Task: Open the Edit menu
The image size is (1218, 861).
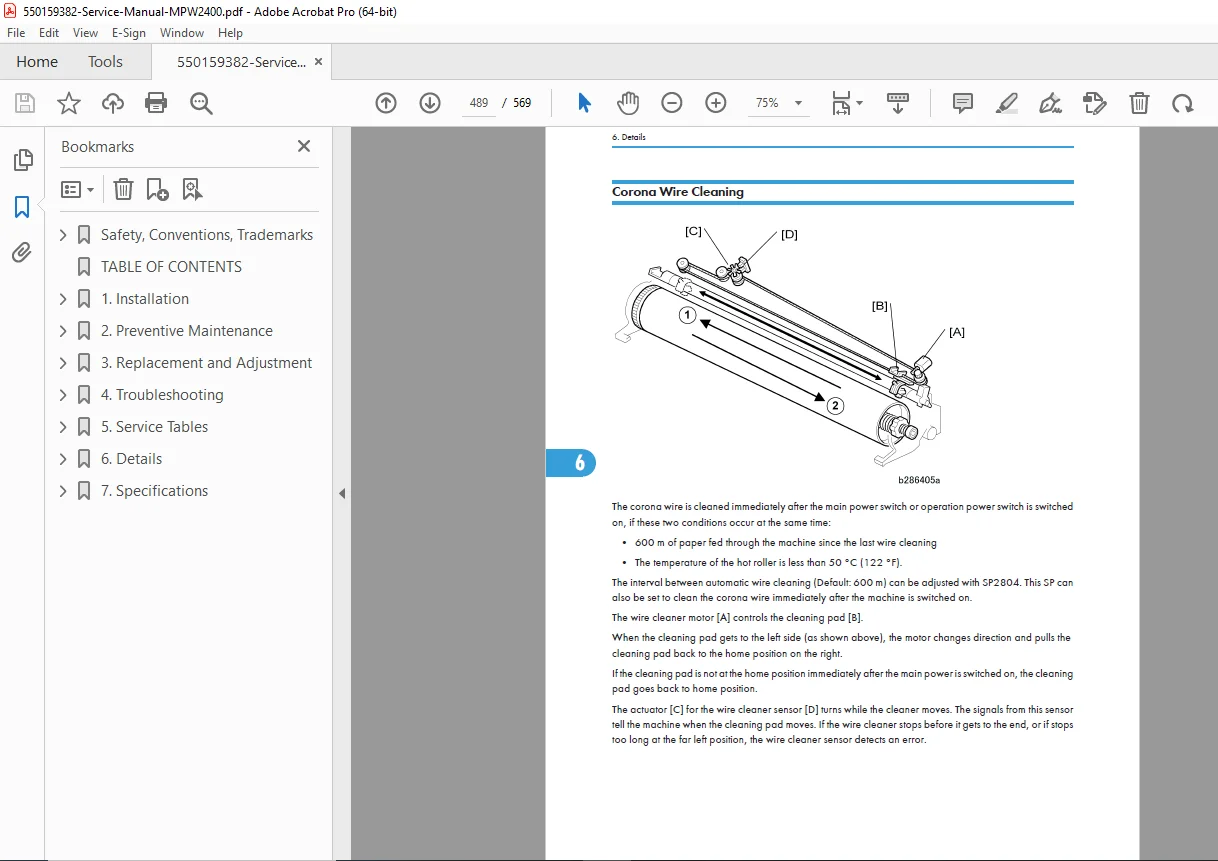Action: pos(49,33)
